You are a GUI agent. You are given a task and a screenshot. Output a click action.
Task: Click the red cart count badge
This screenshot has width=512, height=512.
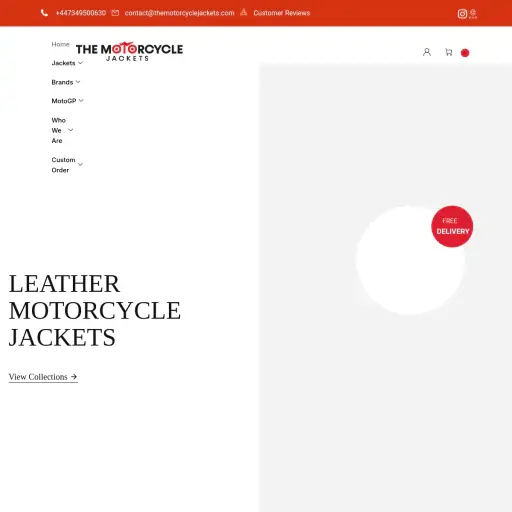[x=465, y=53]
